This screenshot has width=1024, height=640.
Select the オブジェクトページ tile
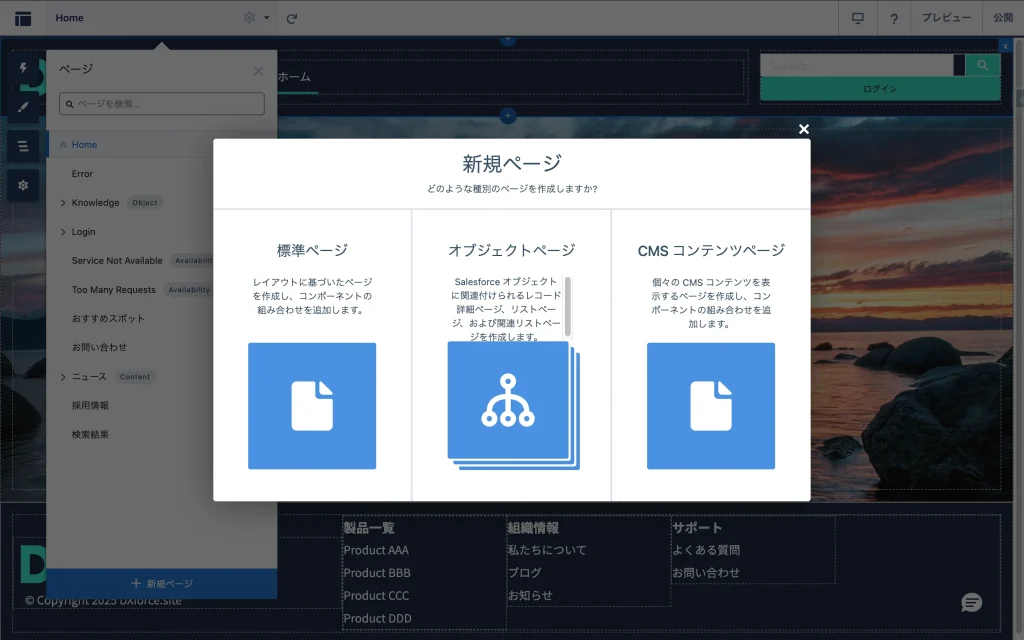pyautogui.click(x=510, y=403)
